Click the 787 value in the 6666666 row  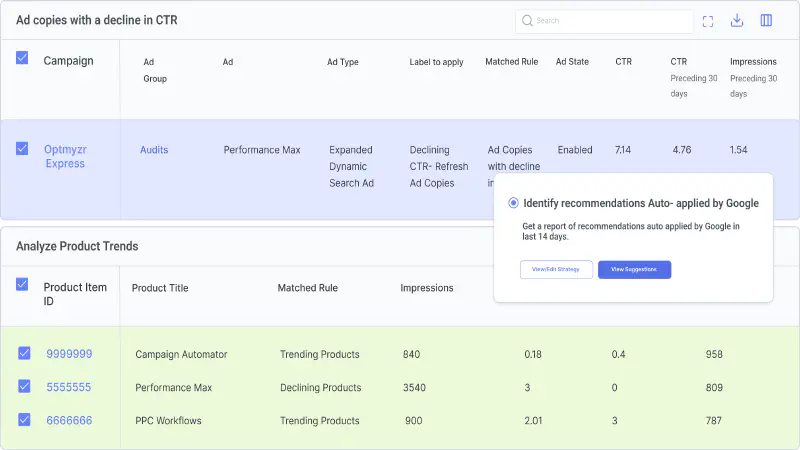(713, 420)
